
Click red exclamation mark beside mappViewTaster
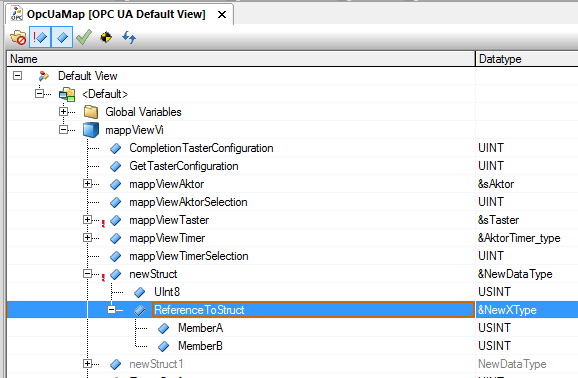click(x=103, y=223)
